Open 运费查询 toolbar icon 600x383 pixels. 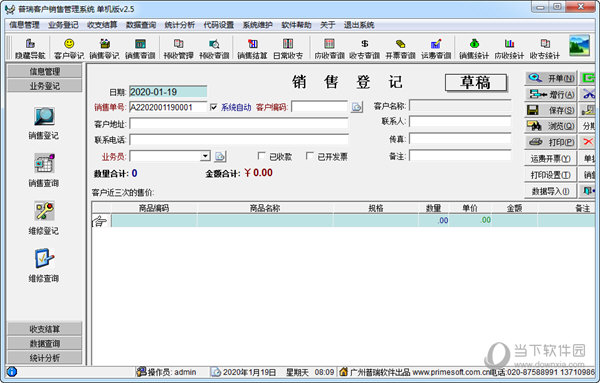click(x=436, y=49)
